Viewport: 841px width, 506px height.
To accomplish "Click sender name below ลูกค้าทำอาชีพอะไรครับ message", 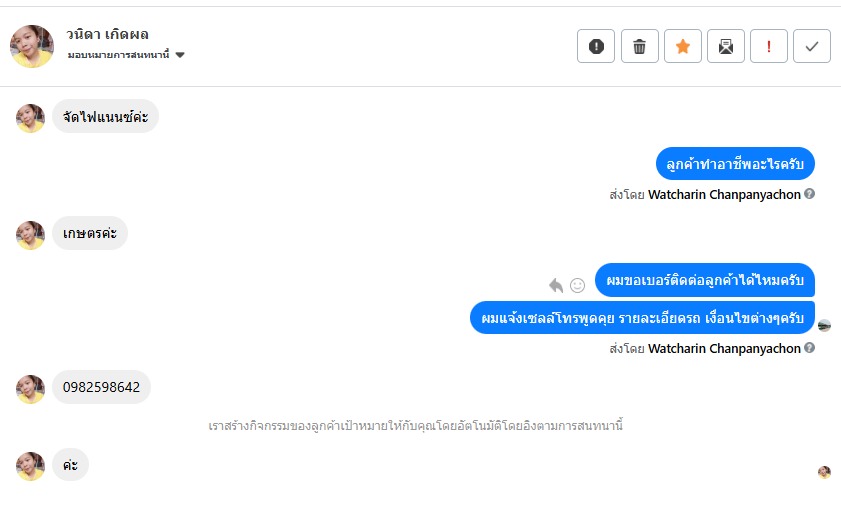I will coord(724,194).
